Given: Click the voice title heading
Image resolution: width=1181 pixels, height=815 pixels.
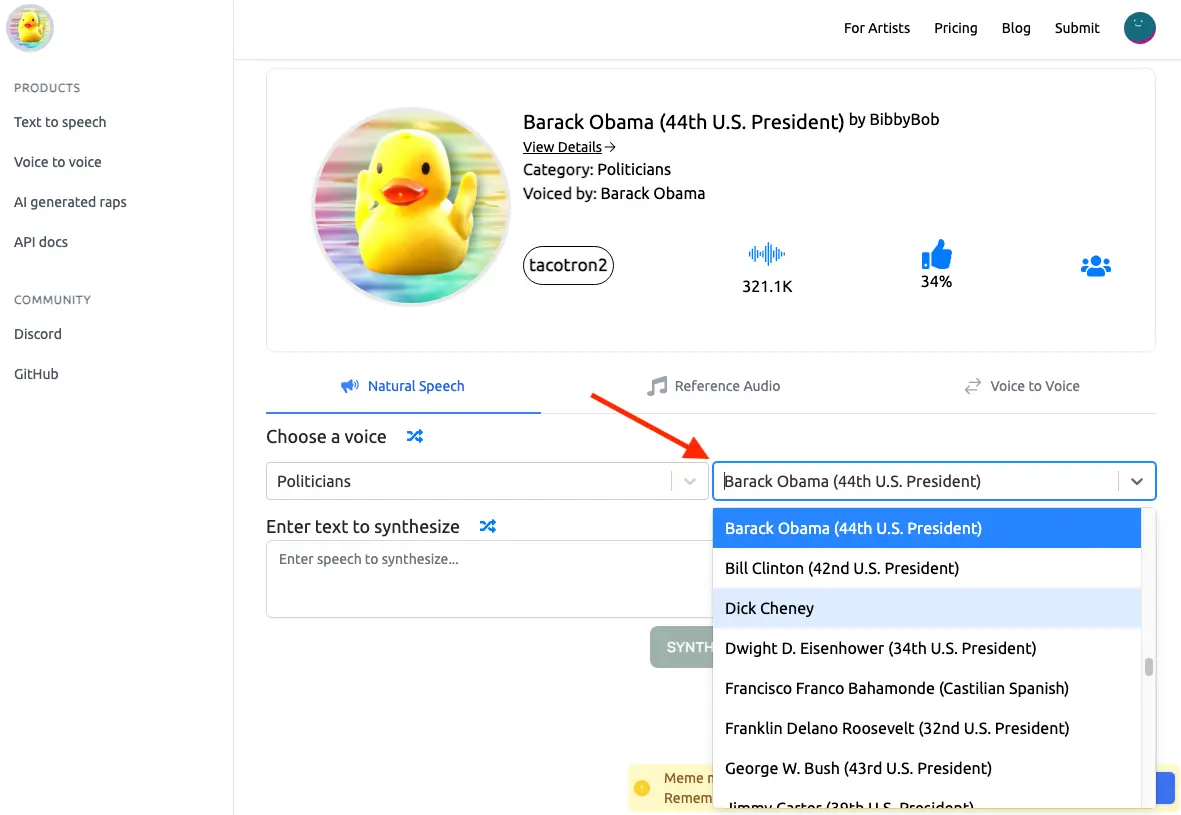Looking at the screenshot, I should [x=683, y=122].
